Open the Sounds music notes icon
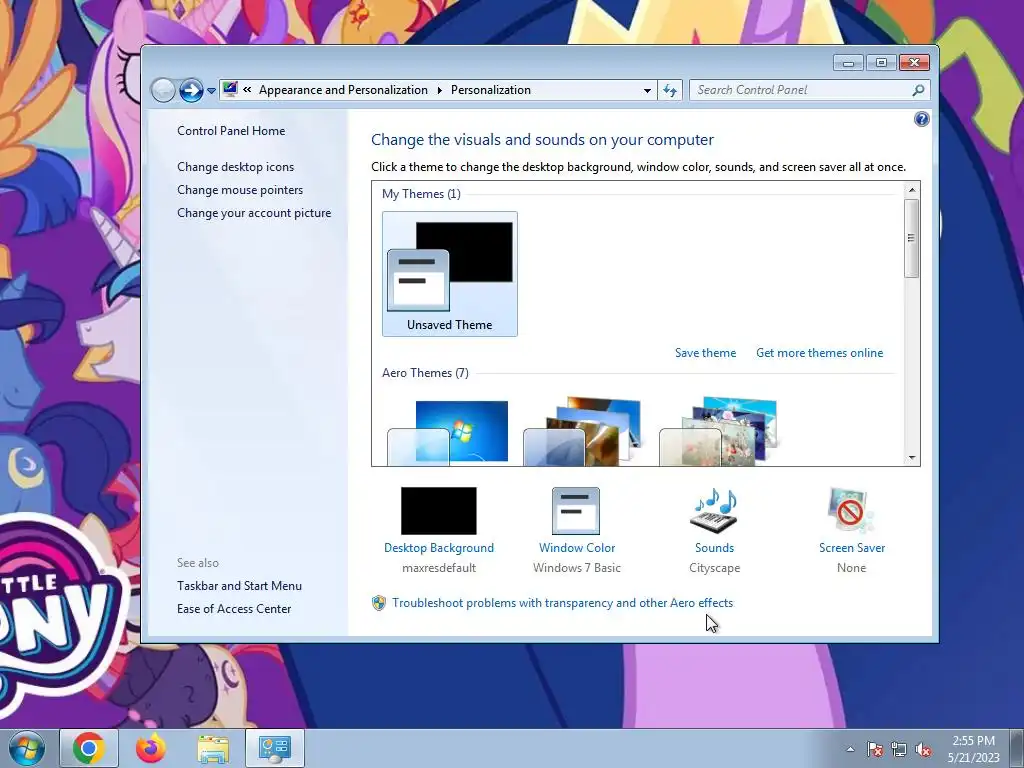Viewport: 1024px width, 768px height. point(714,511)
